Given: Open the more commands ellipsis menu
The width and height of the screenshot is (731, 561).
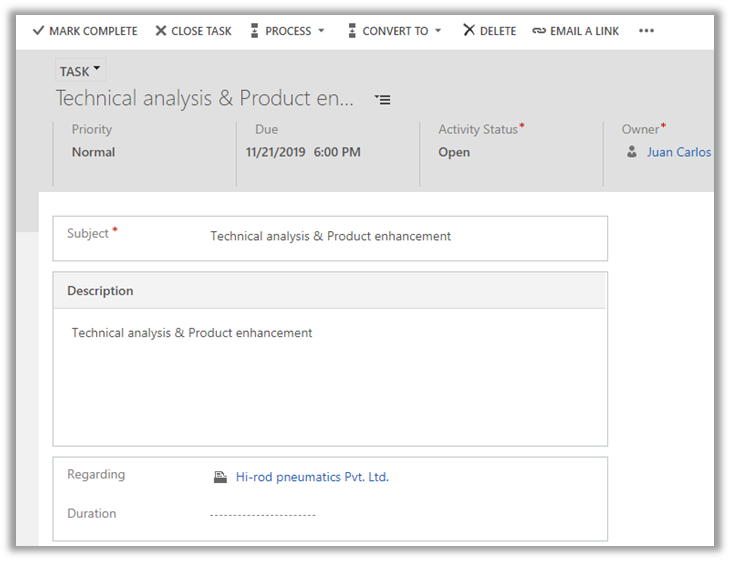Looking at the screenshot, I should (x=646, y=31).
